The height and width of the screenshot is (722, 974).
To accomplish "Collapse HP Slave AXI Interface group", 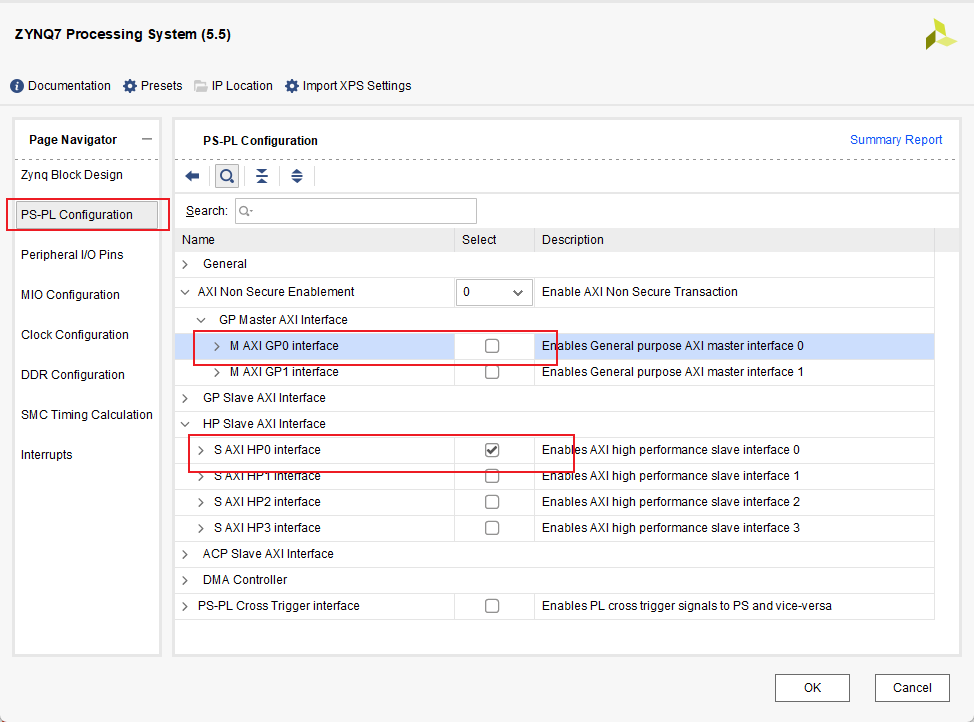I will coord(185,424).
